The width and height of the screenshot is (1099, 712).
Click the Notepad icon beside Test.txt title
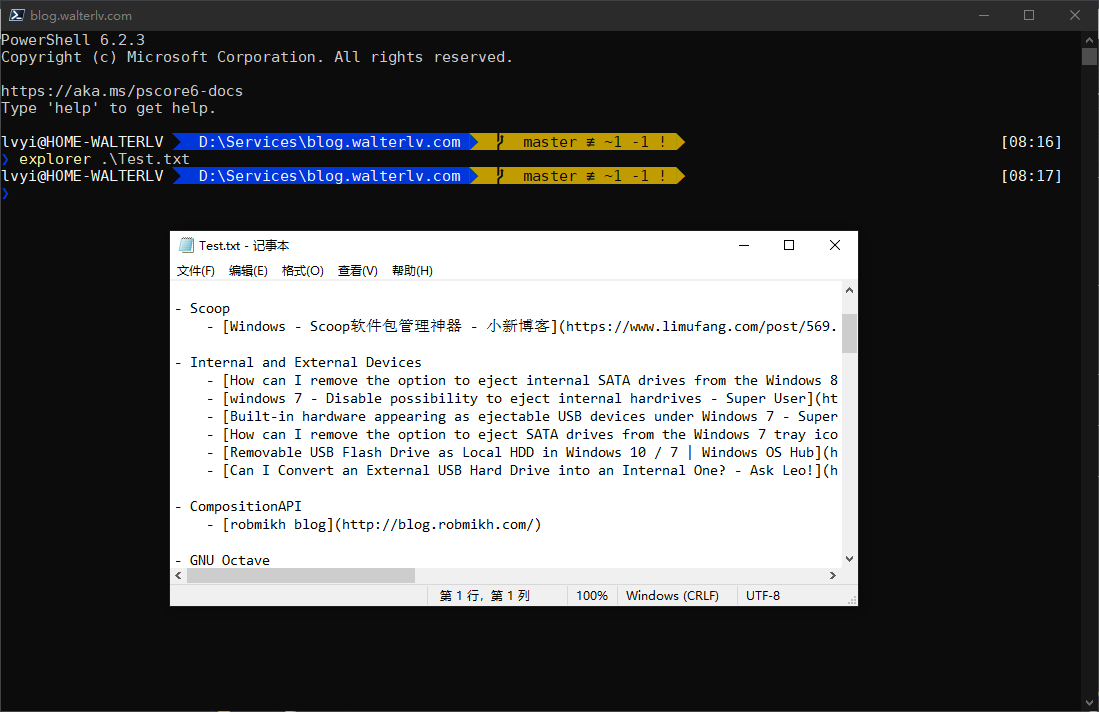coord(186,246)
